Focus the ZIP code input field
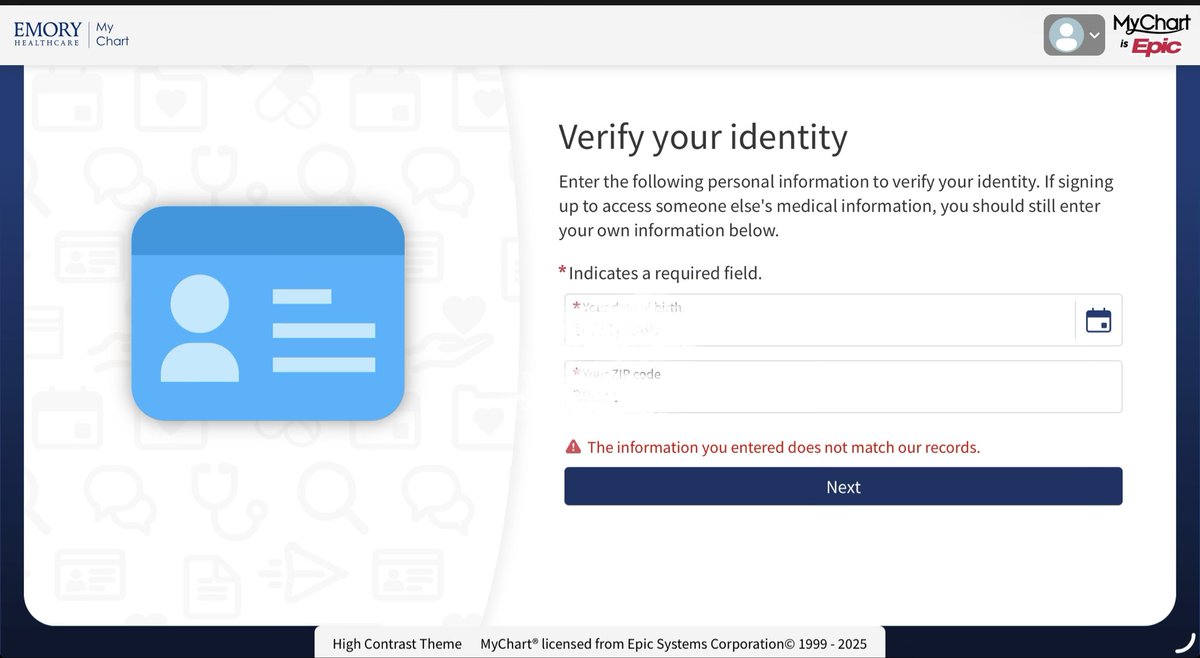Viewport: 1200px width, 658px height. [x=843, y=387]
